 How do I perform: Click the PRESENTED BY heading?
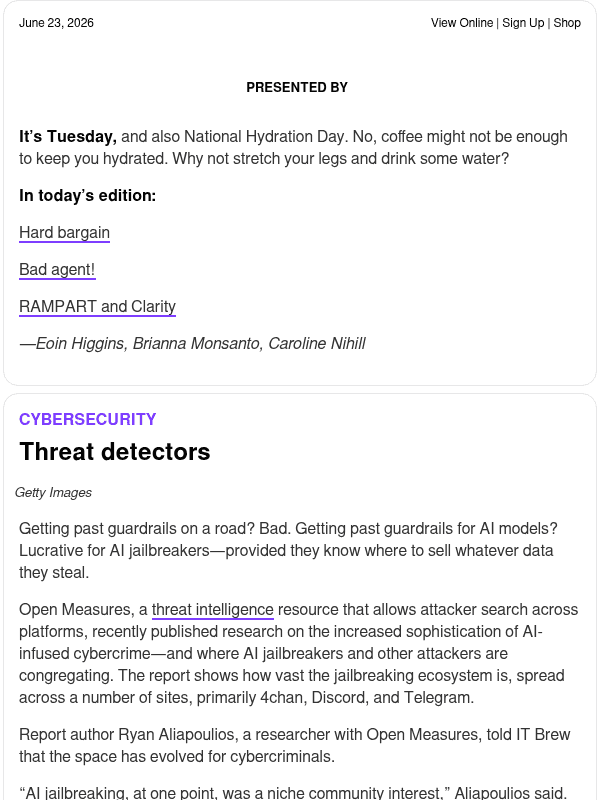tap(297, 87)
